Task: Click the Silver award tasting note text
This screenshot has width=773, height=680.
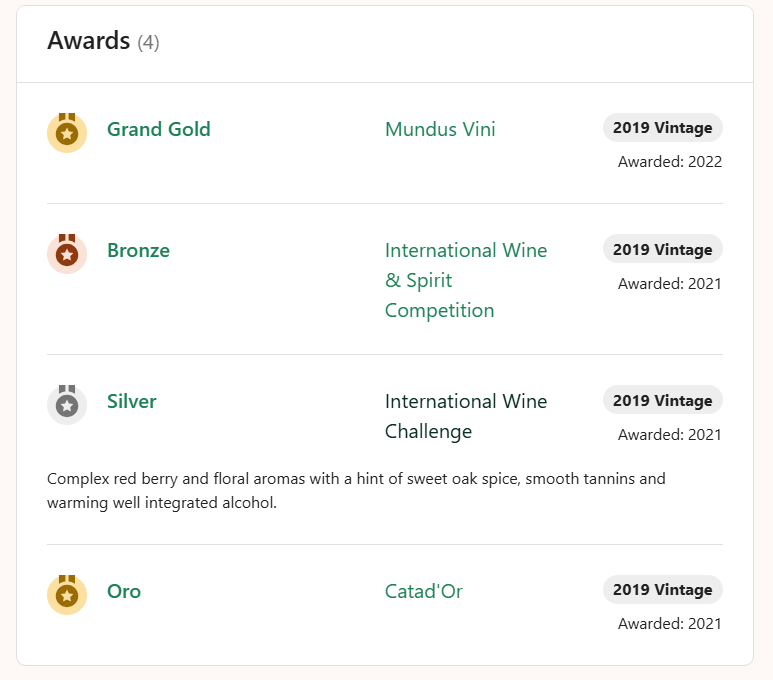Action: tap(355, 491)
